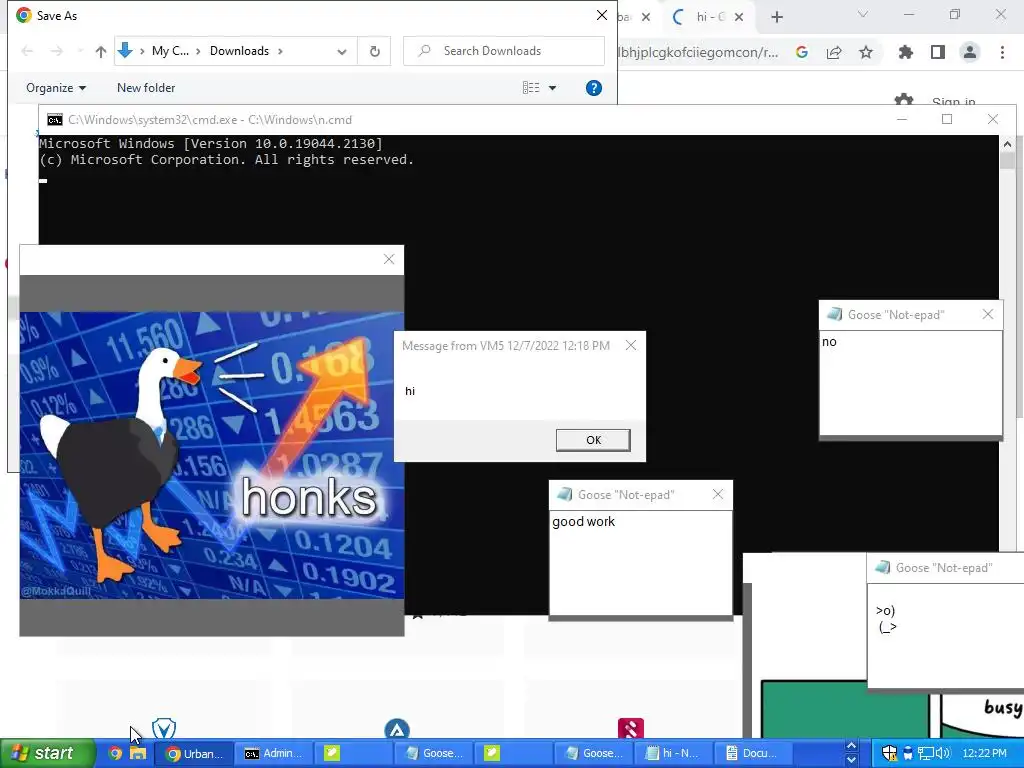Open the folder icon in quick launch
The height and width of the screenshot is (768, 1024).
tap(138, 753)
